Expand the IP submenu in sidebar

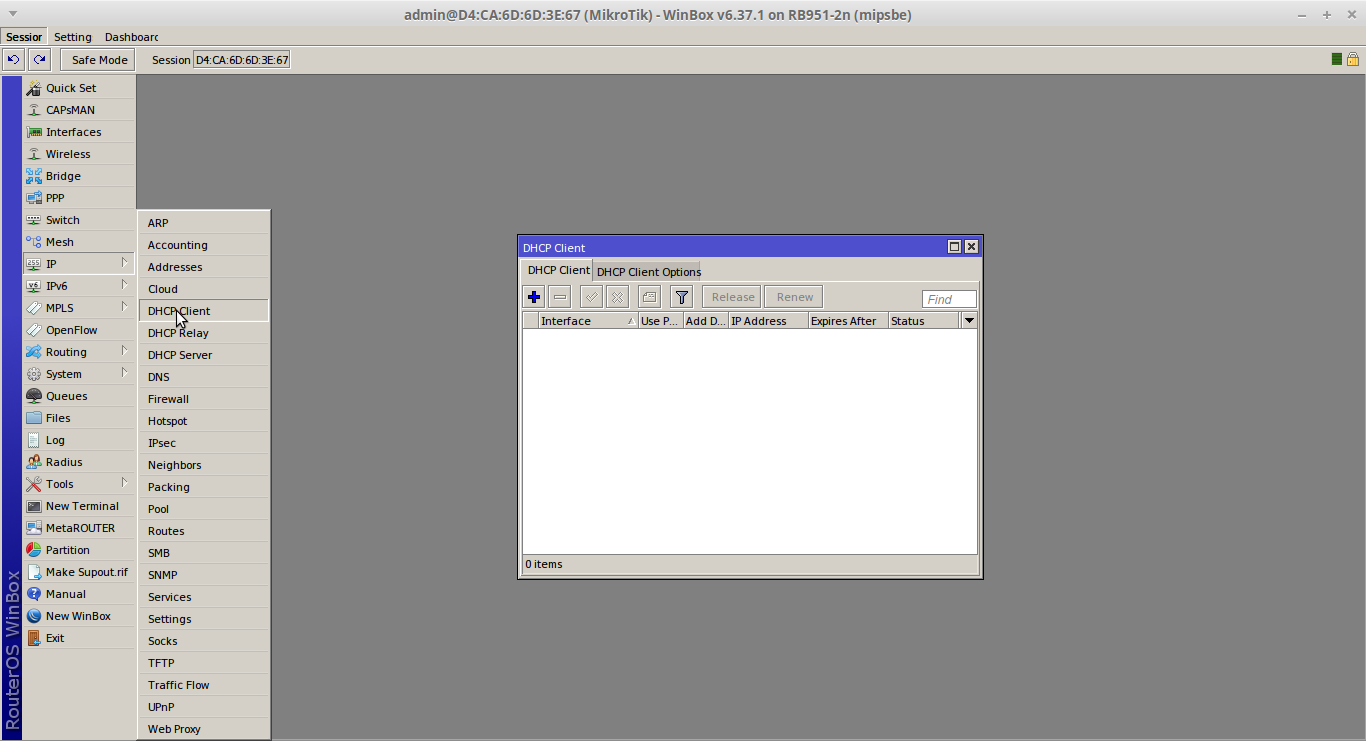[79, 264]
